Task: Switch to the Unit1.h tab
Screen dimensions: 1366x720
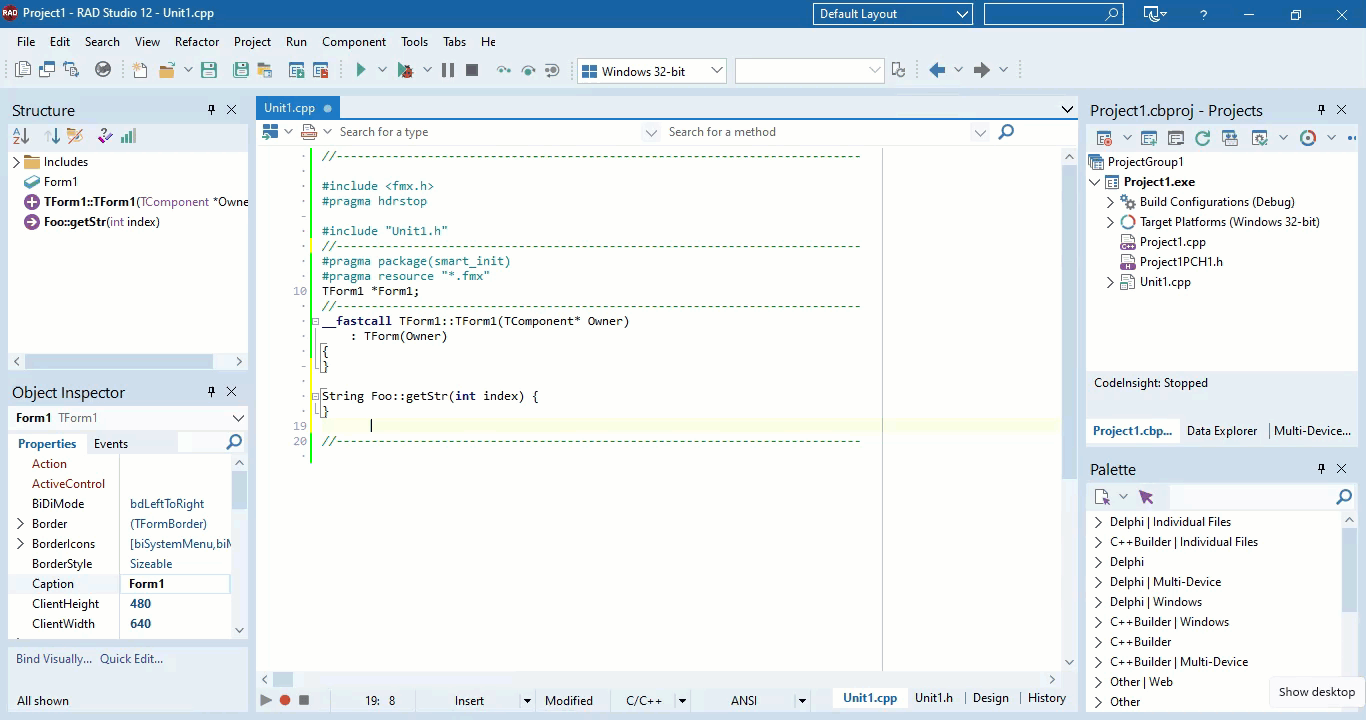Action: pyautogui.click(x=934, y=698)
